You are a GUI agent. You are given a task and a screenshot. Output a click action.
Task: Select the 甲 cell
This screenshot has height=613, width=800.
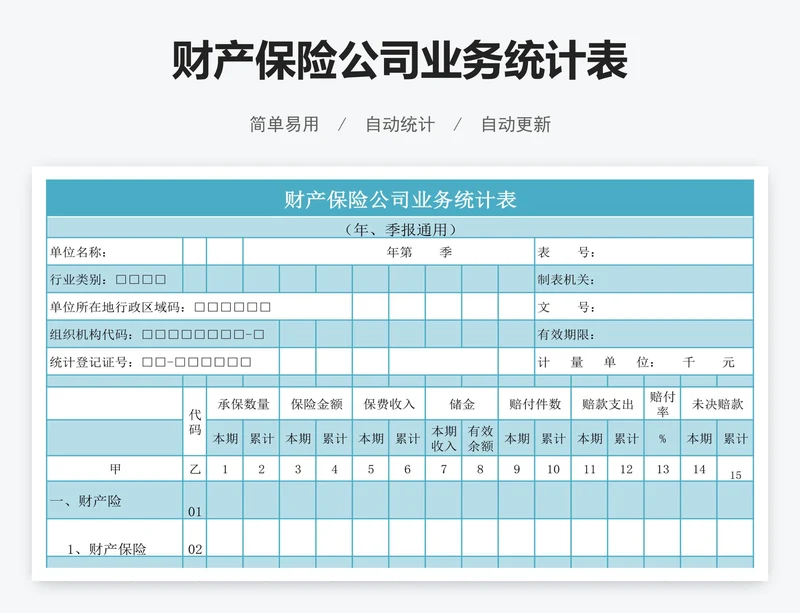[x=115, y=469]
